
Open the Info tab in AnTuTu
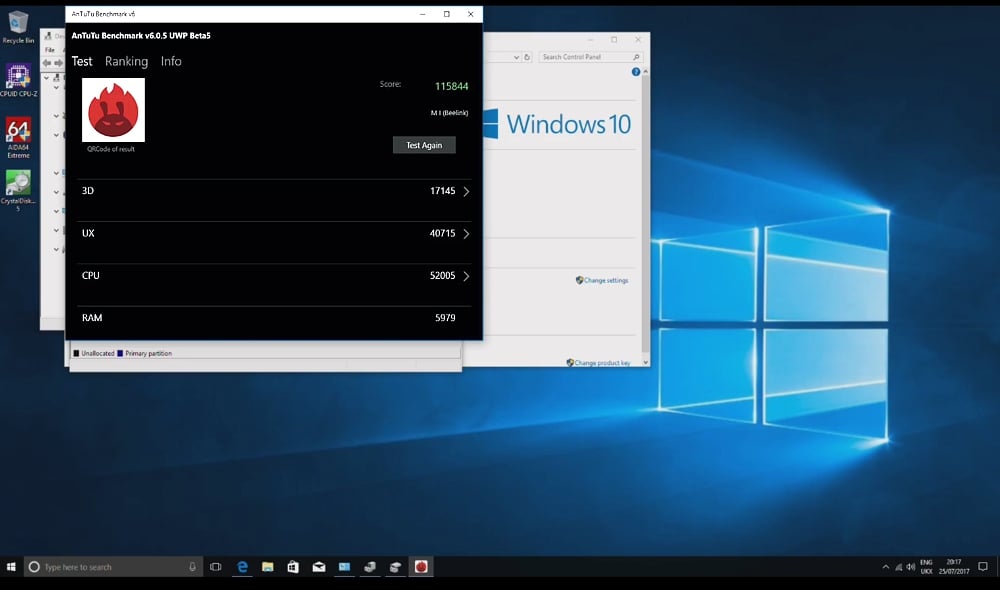click(x=171, y=61)
